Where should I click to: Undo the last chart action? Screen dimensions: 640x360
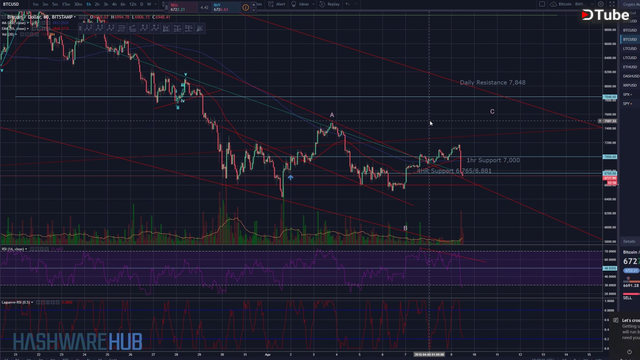tap(348, 4)
